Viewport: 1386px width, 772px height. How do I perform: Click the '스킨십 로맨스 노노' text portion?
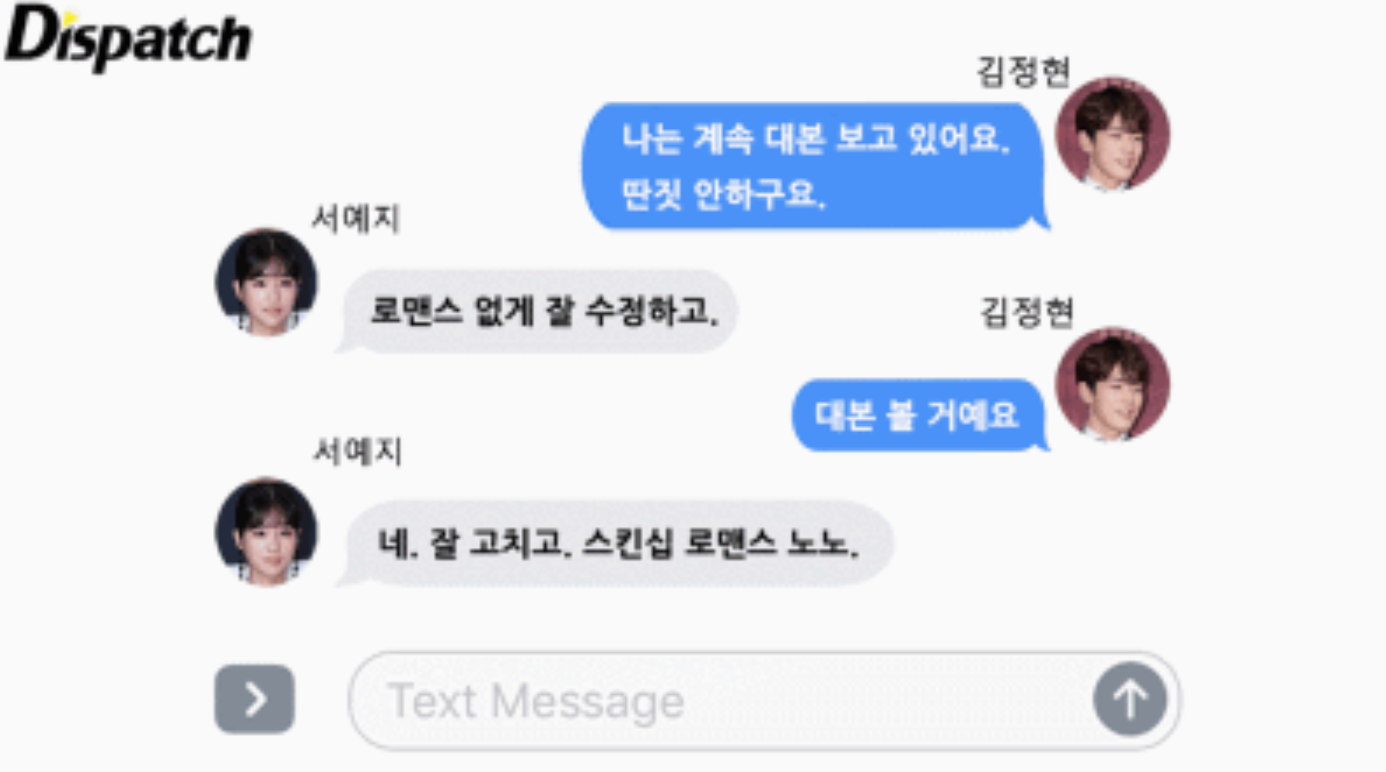click(x=720, y=544)
